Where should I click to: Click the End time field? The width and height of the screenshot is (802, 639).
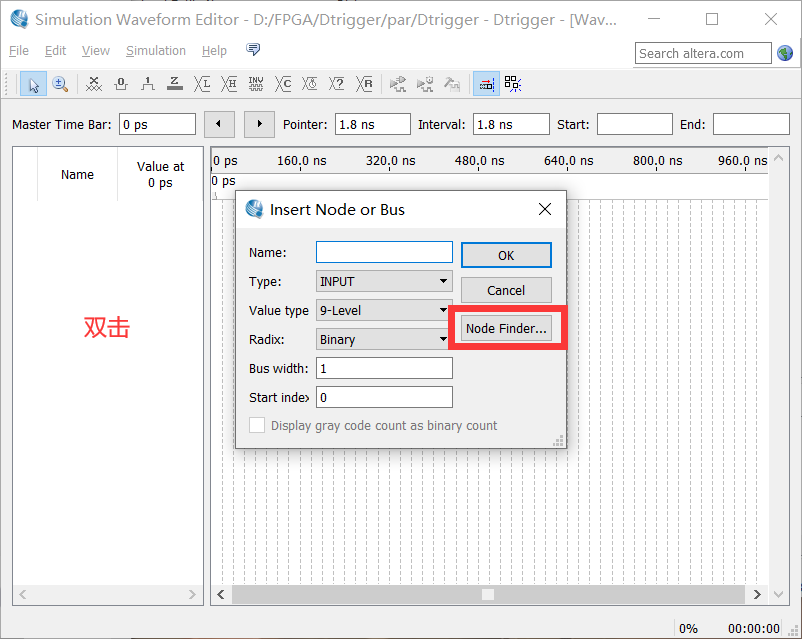[x=751, y=124]
